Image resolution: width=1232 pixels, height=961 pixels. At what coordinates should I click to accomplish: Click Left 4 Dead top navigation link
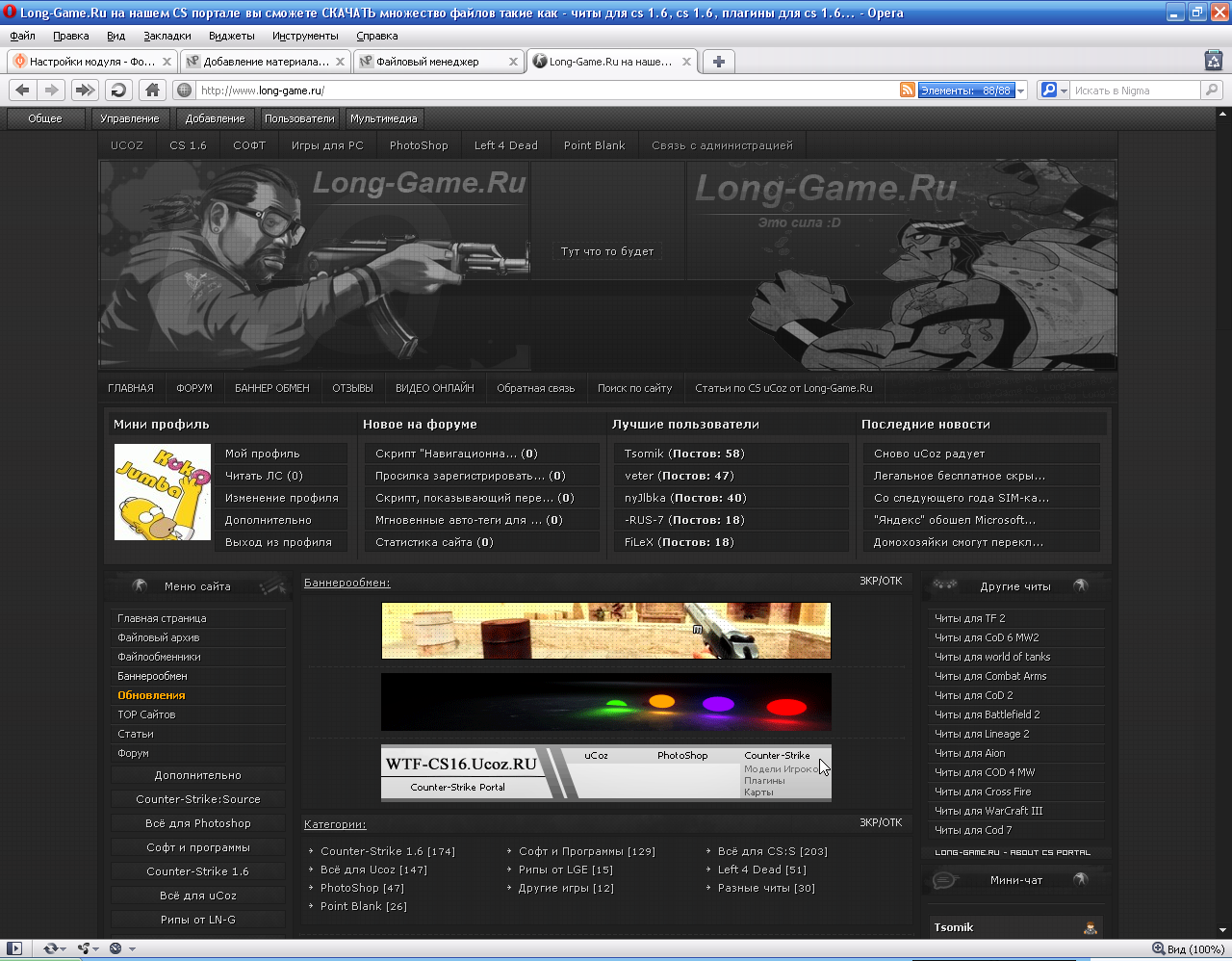tap(506, 145)
